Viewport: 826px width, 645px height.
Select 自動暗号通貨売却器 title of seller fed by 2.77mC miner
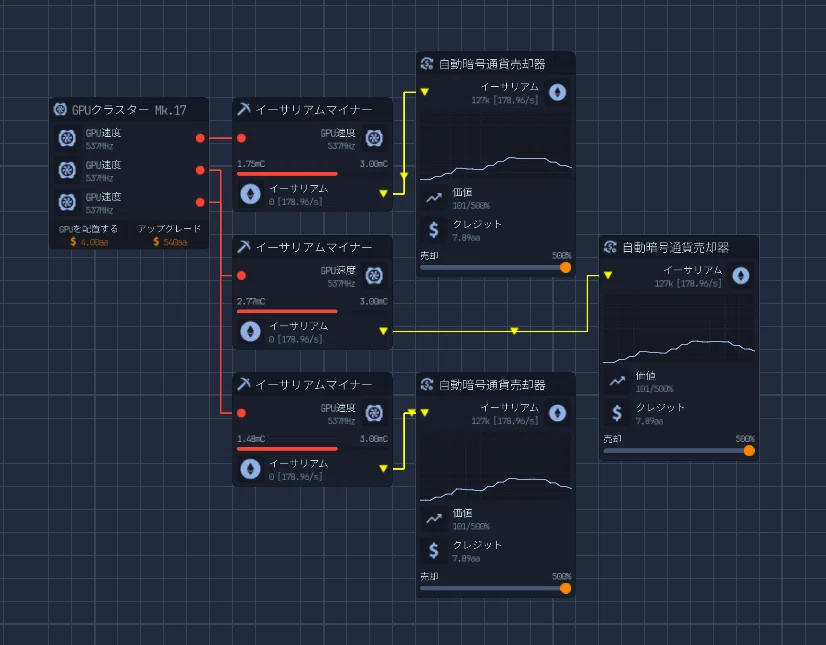[675, 247]
